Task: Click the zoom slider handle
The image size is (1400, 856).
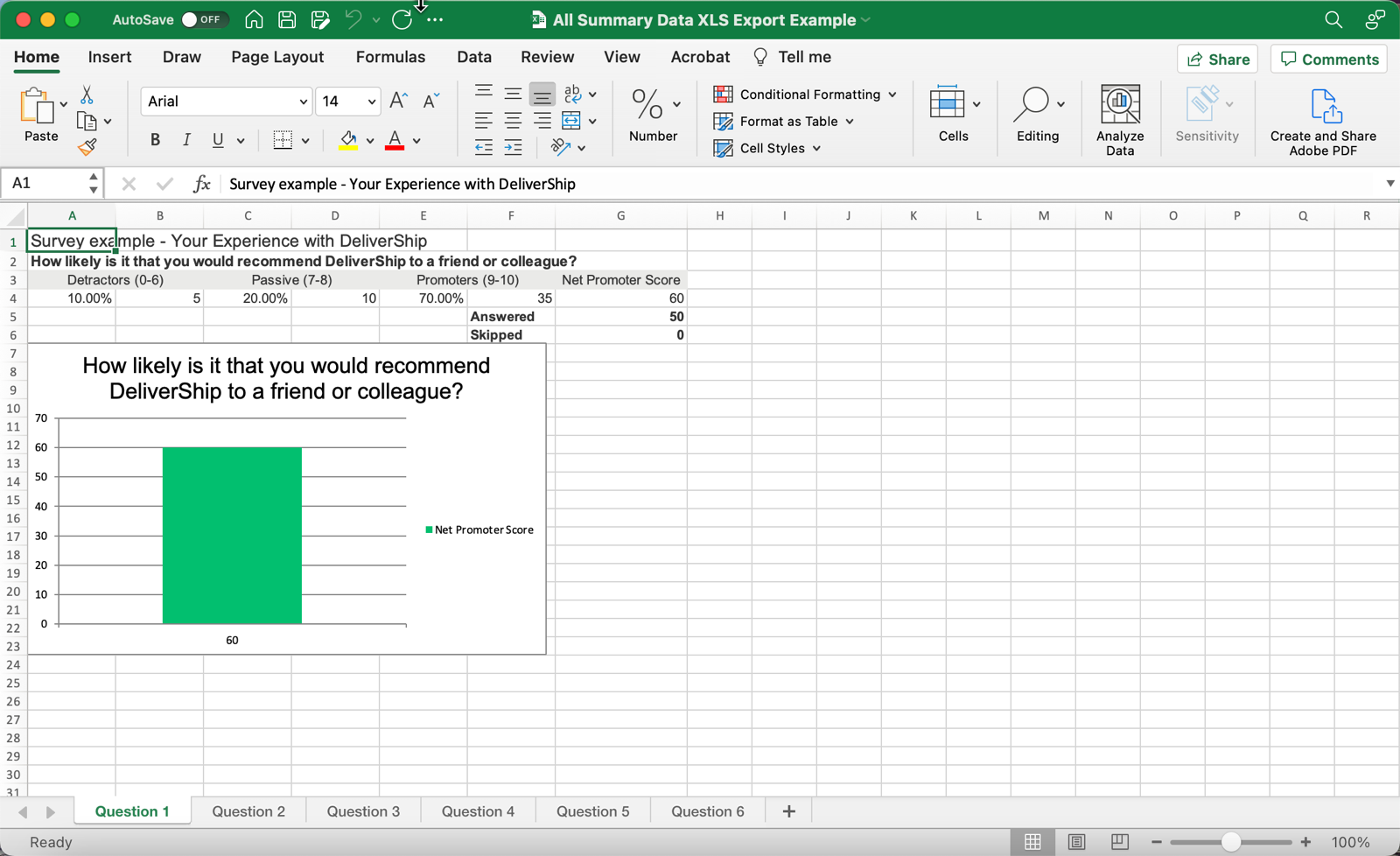Action: pyautogui.click(x=1231, y=842)
